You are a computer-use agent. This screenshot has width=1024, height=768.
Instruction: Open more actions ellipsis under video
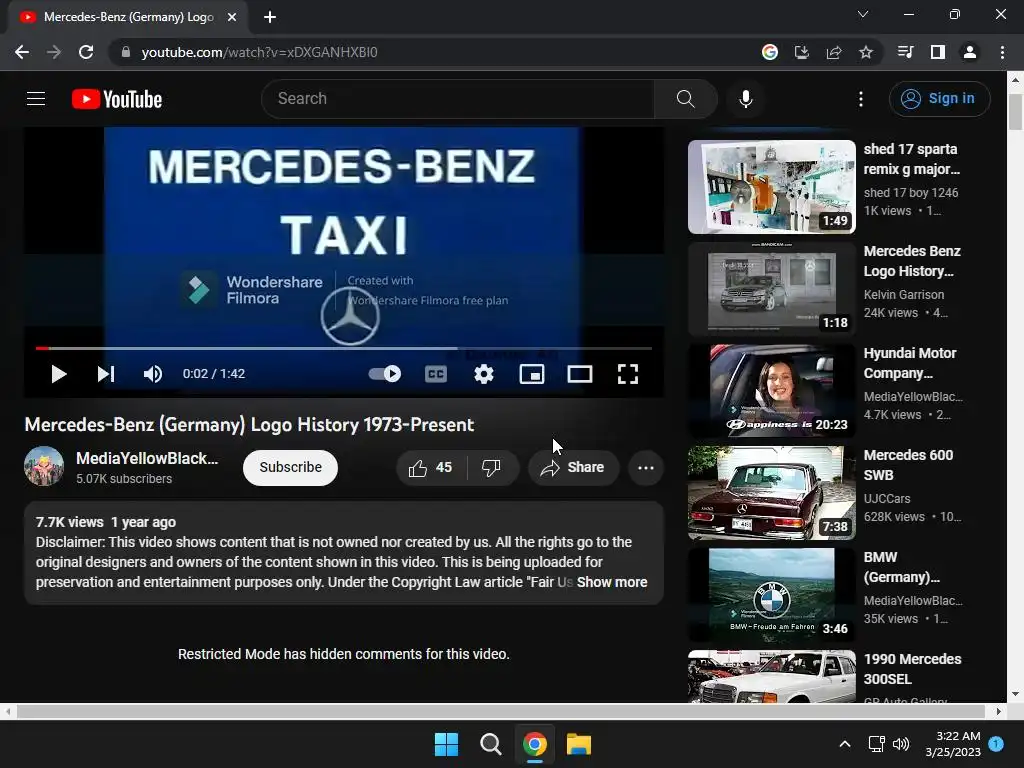tap(646, 468)
